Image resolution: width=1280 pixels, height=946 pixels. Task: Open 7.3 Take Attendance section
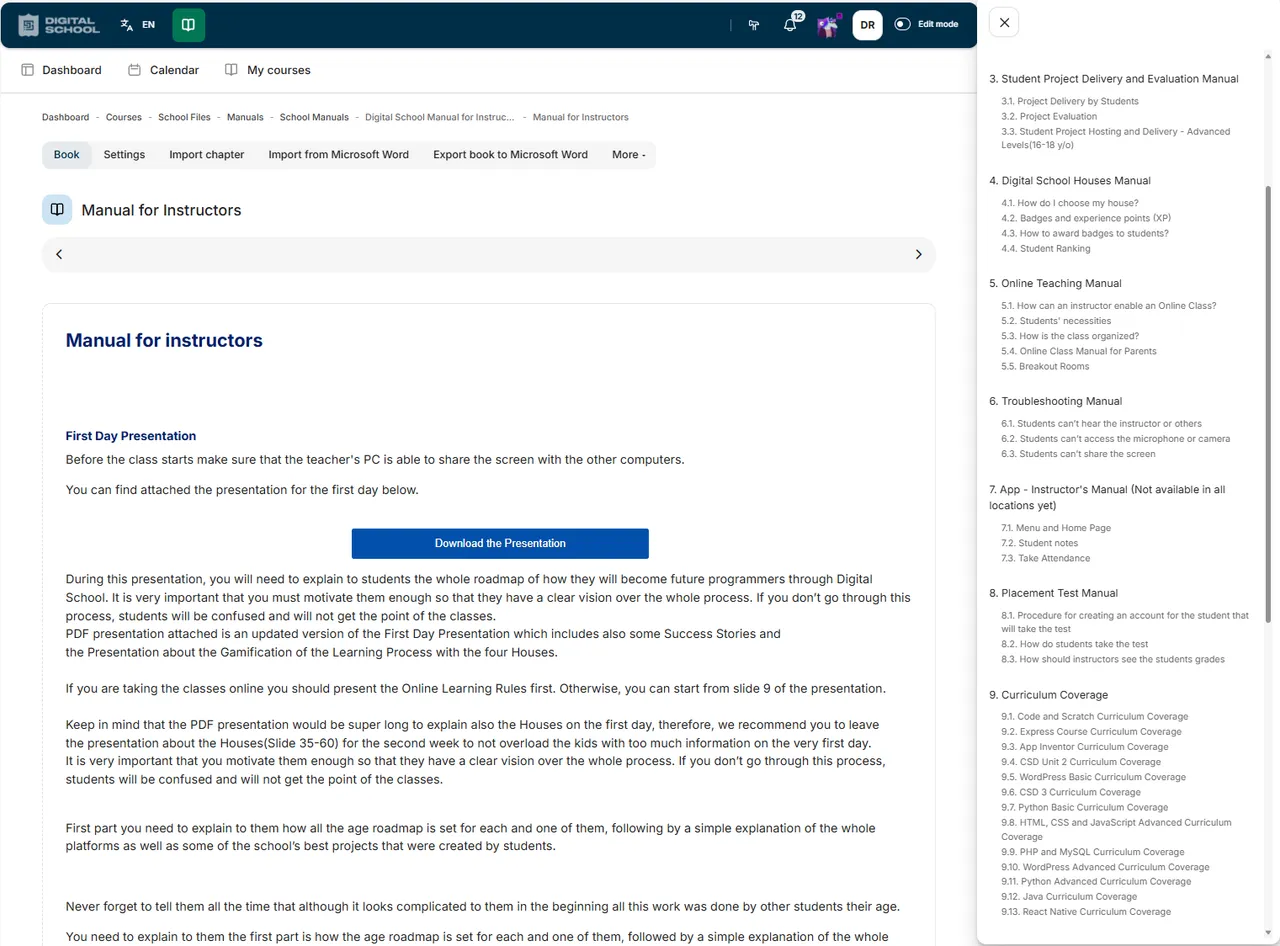point(1046,558)
